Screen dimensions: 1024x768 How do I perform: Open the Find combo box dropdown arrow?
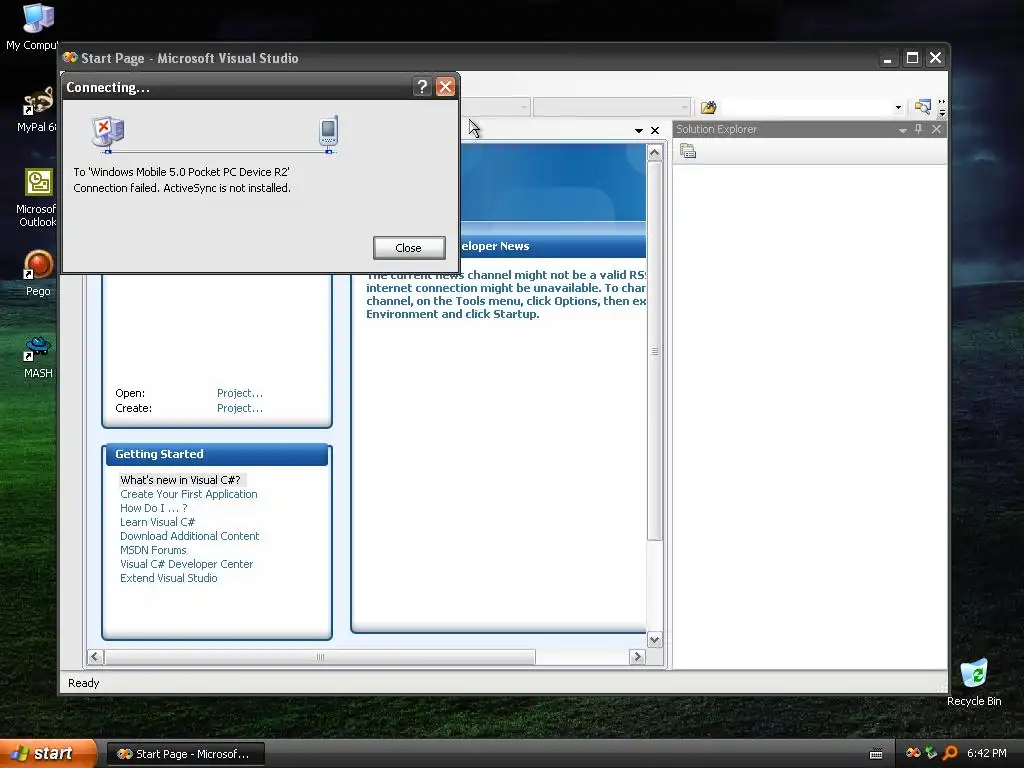[898, 107]
